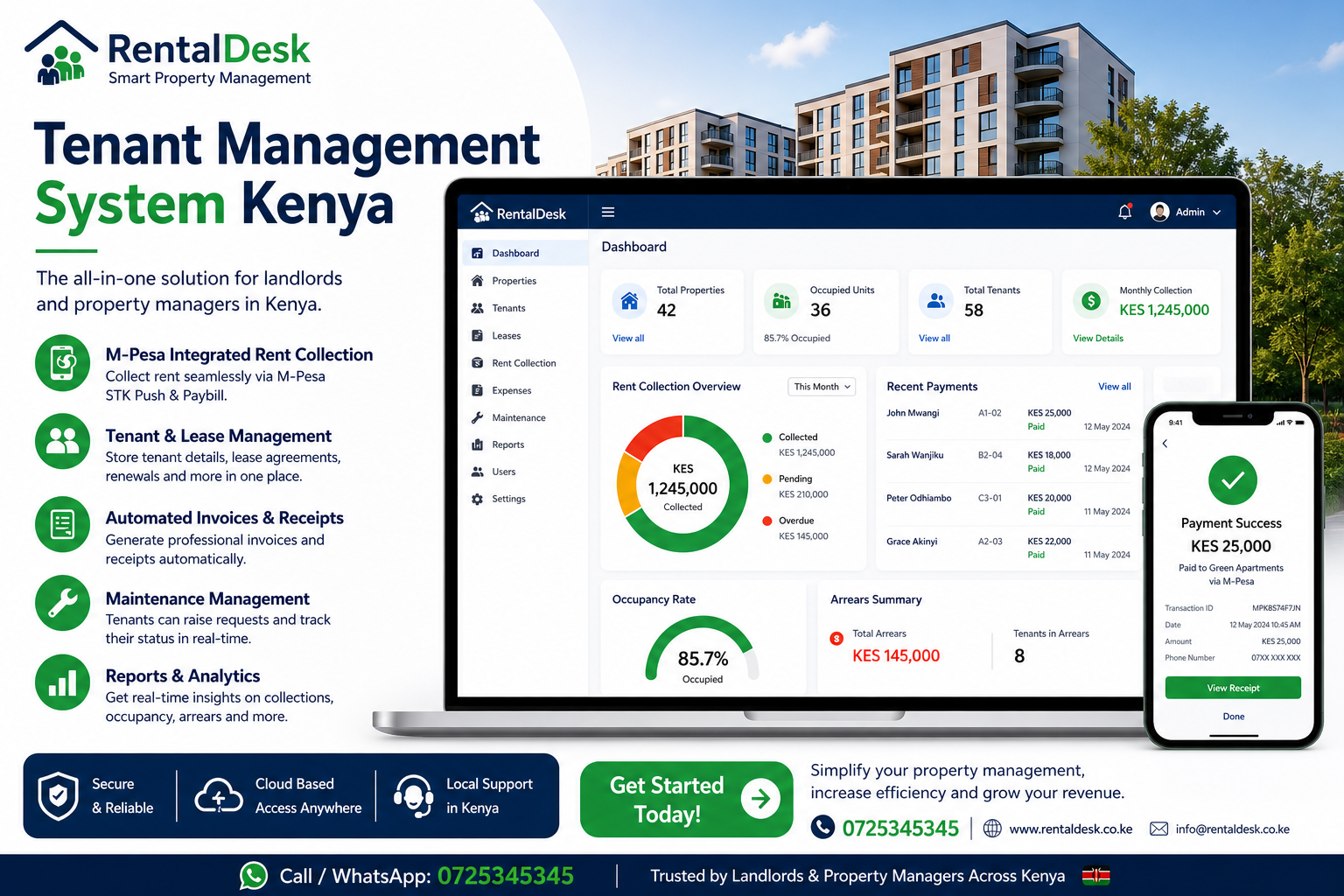Click the Reports & Analytics bar icon
This screenshot has width=1344, height=896.
tap(62, 682)
